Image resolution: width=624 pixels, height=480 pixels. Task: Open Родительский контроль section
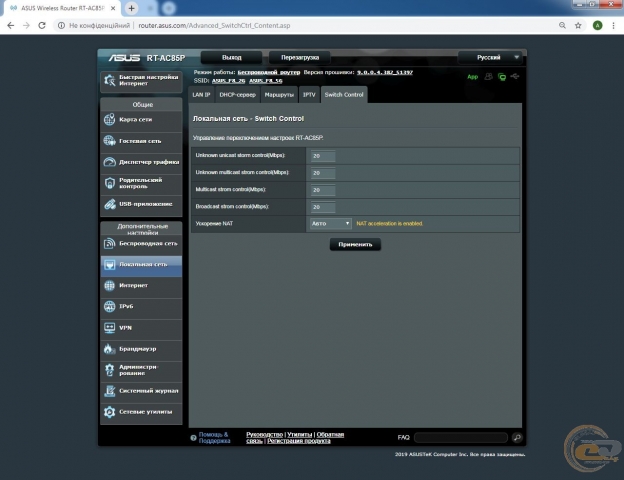[140, 183]
